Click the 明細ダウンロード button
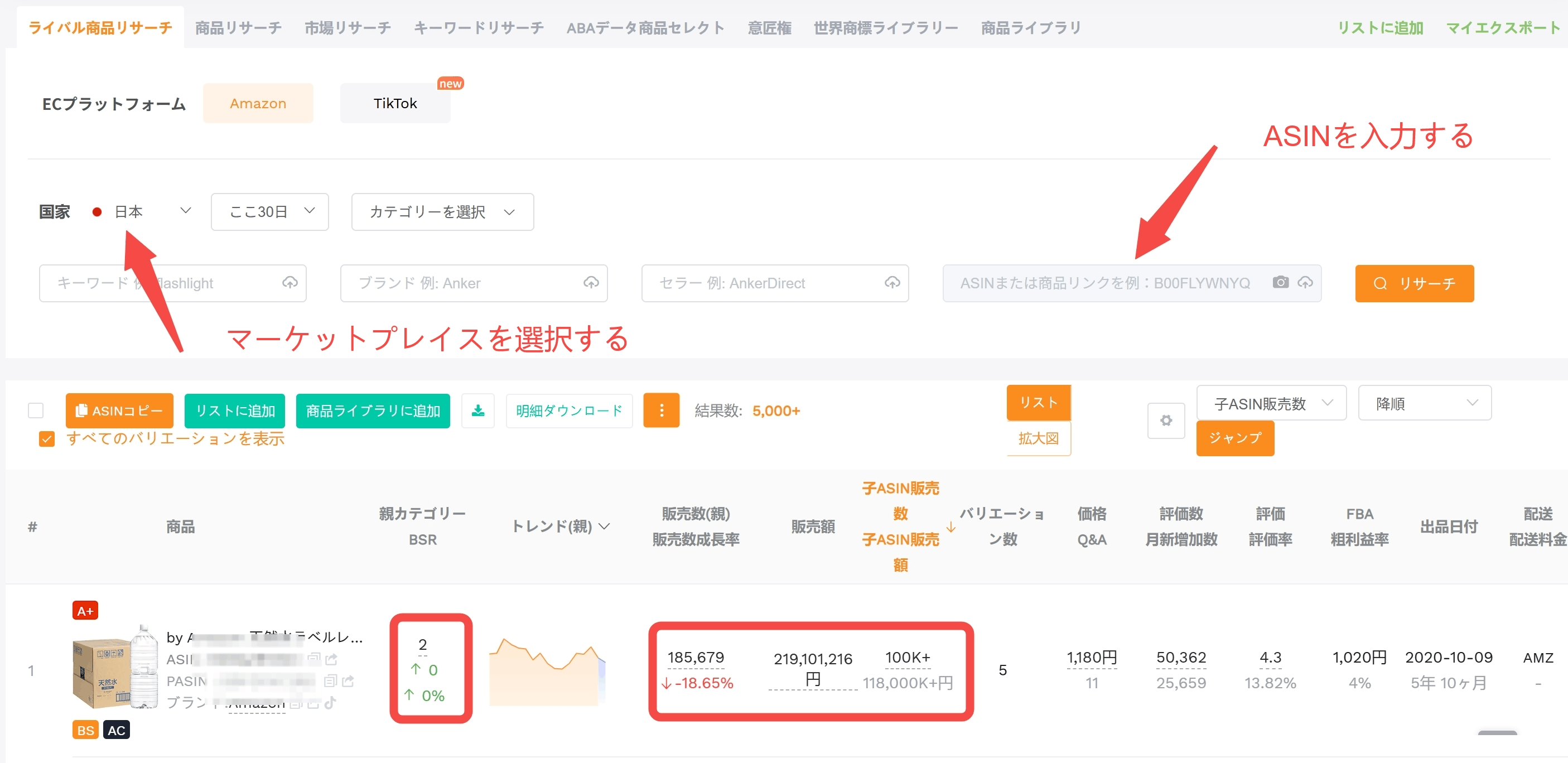The height and width of the screenshot is (763, 1568). point(569,411)
